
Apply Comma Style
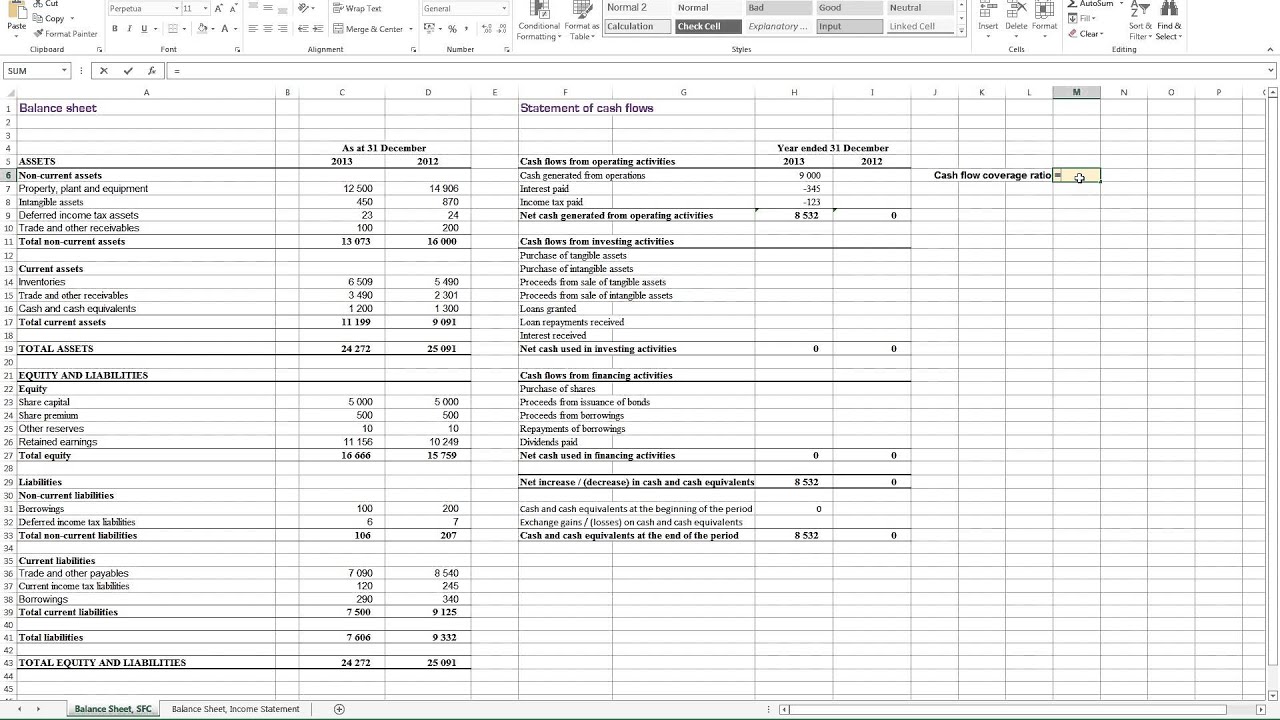point(466,29)
